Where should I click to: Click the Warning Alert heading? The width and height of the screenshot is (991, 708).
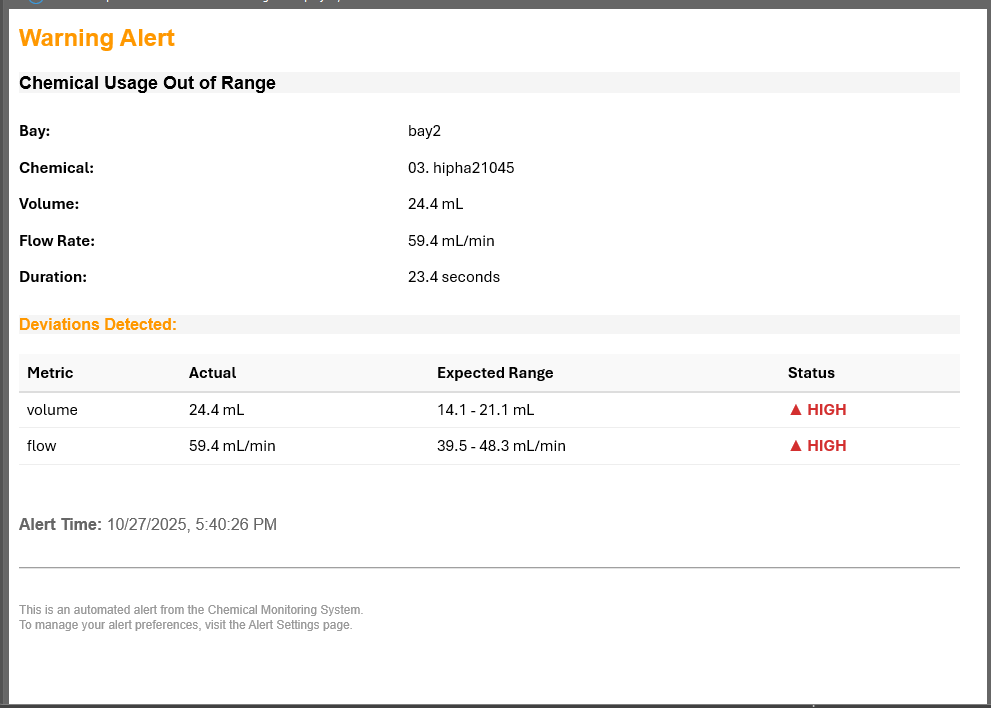(x=97, y=38)
